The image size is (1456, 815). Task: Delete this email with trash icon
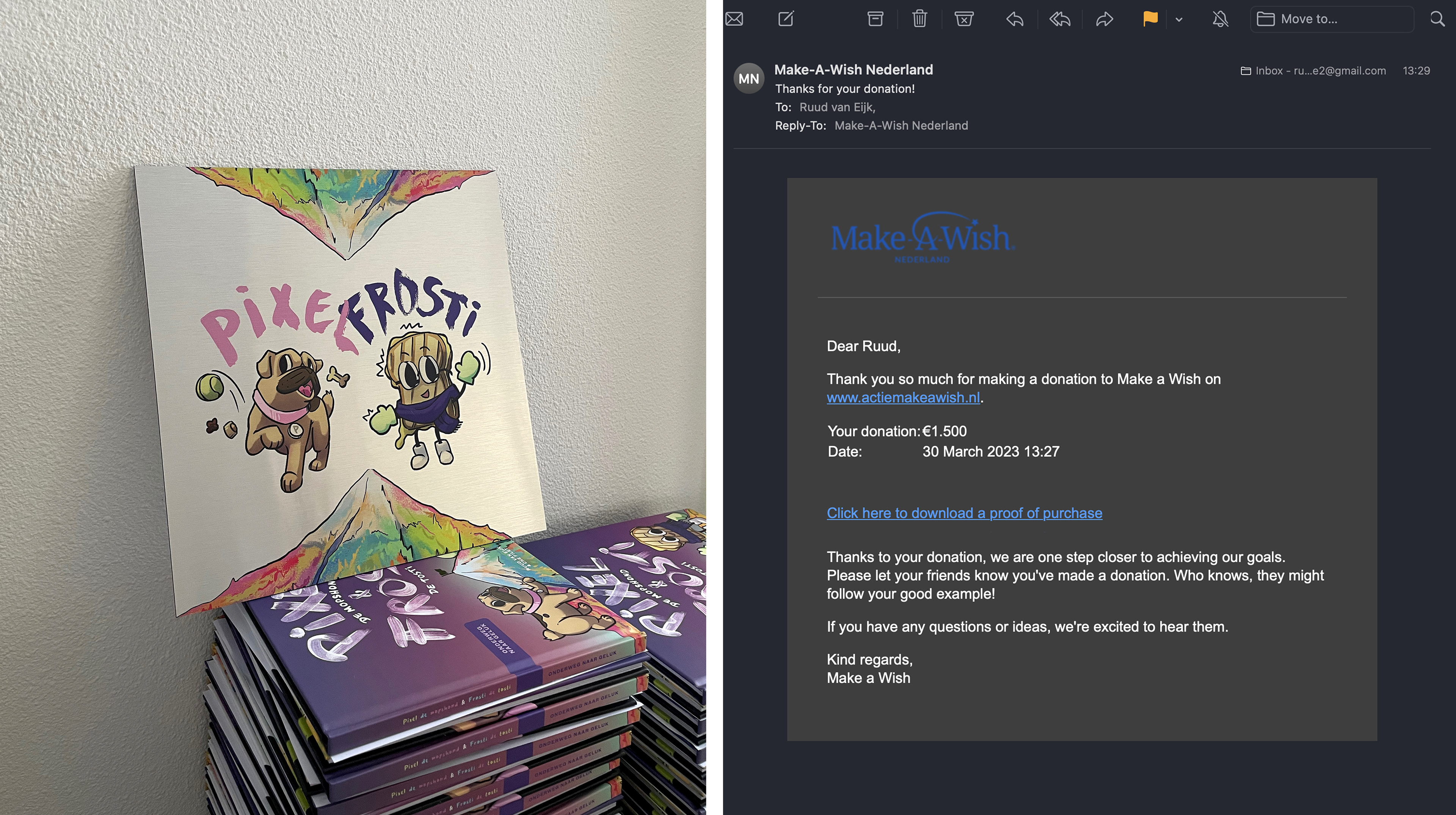[x=919, y=19]
